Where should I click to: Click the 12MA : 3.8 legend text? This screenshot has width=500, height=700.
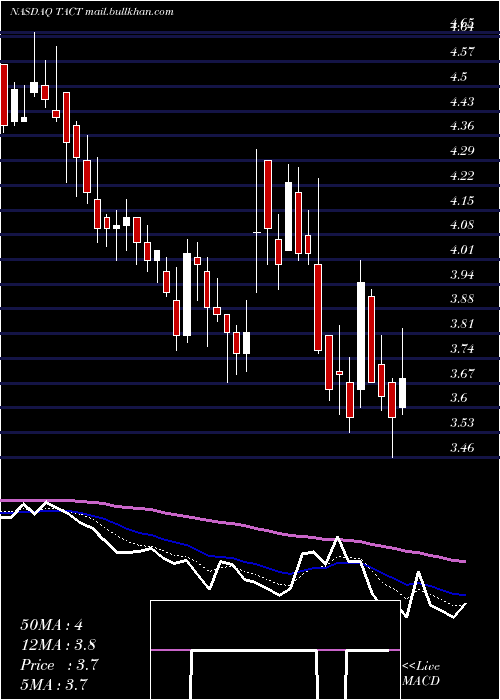point(58,645)
